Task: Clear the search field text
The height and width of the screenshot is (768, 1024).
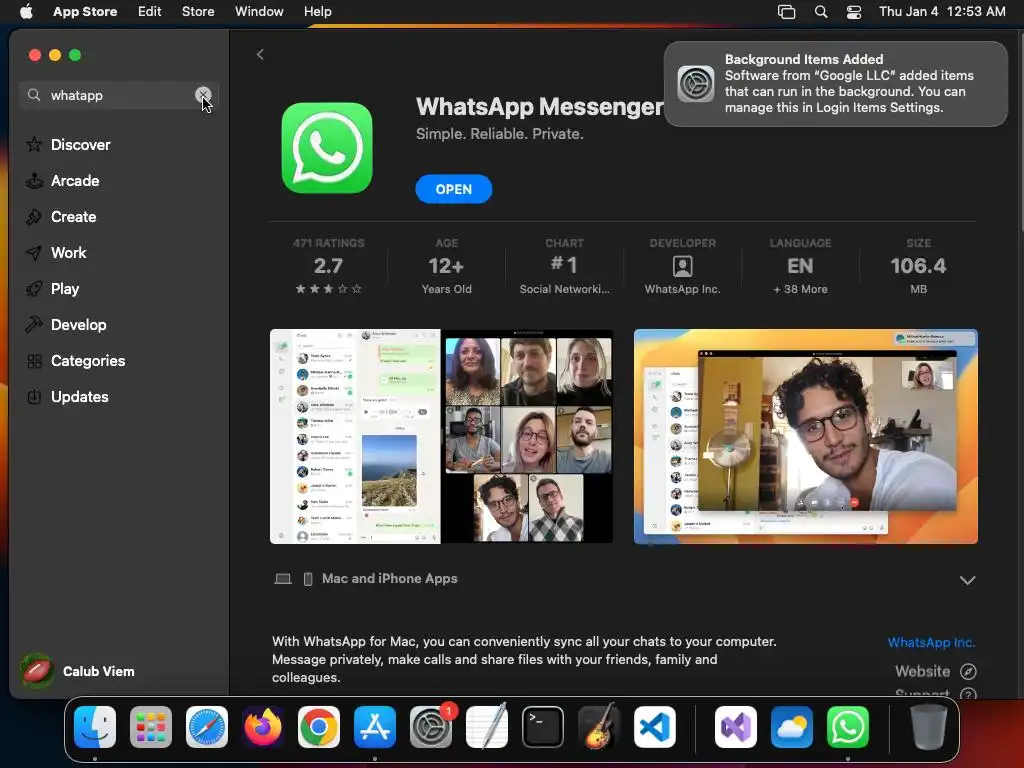Action: click(203, 95)
